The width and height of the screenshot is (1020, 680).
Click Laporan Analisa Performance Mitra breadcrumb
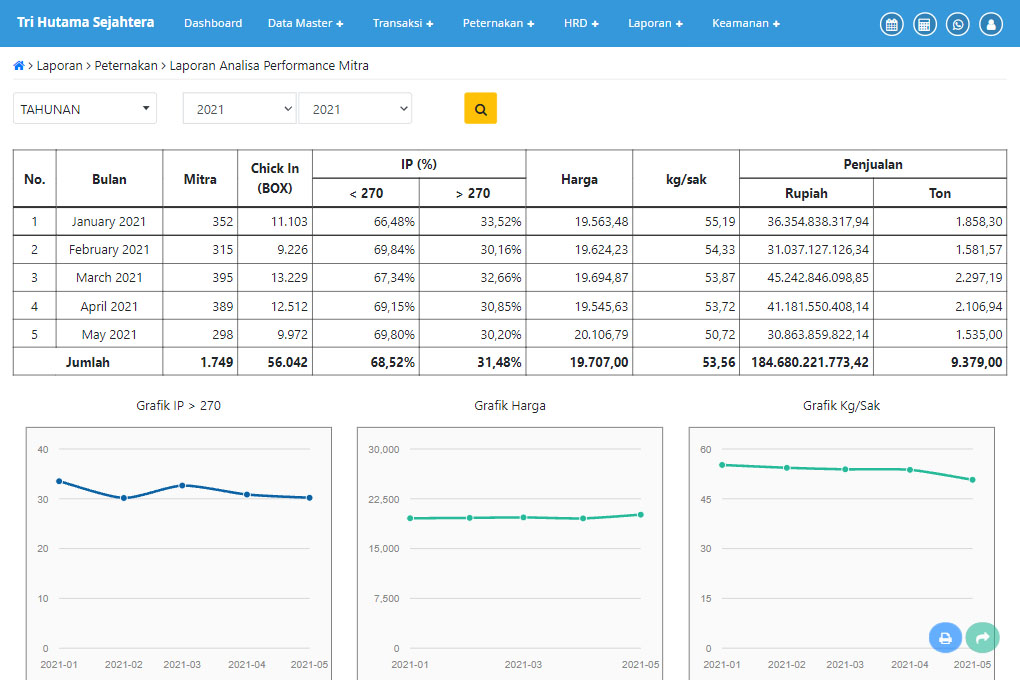coord(269,66)
